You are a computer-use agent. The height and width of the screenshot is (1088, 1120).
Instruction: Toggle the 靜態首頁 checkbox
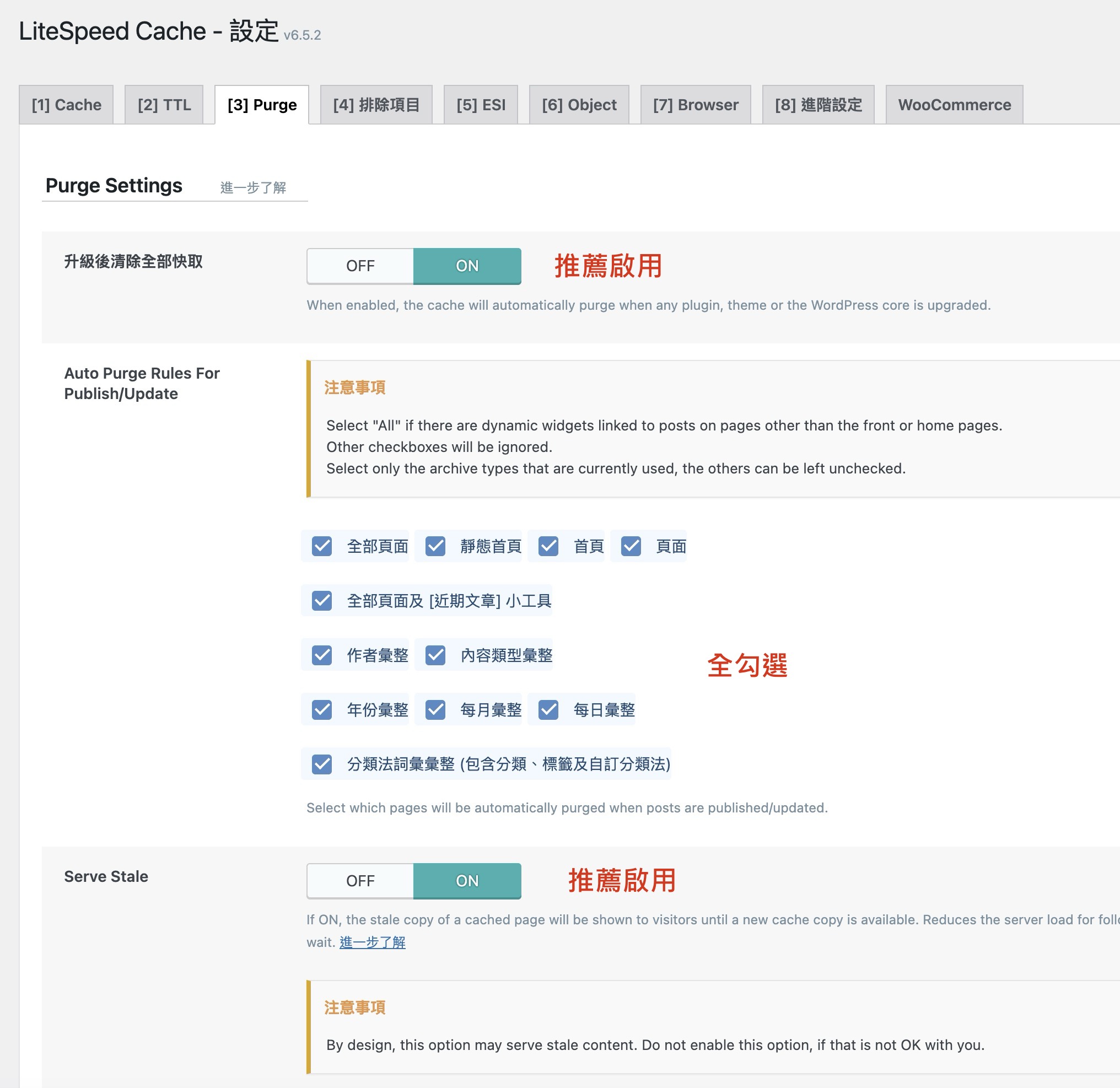click(435, 546)
